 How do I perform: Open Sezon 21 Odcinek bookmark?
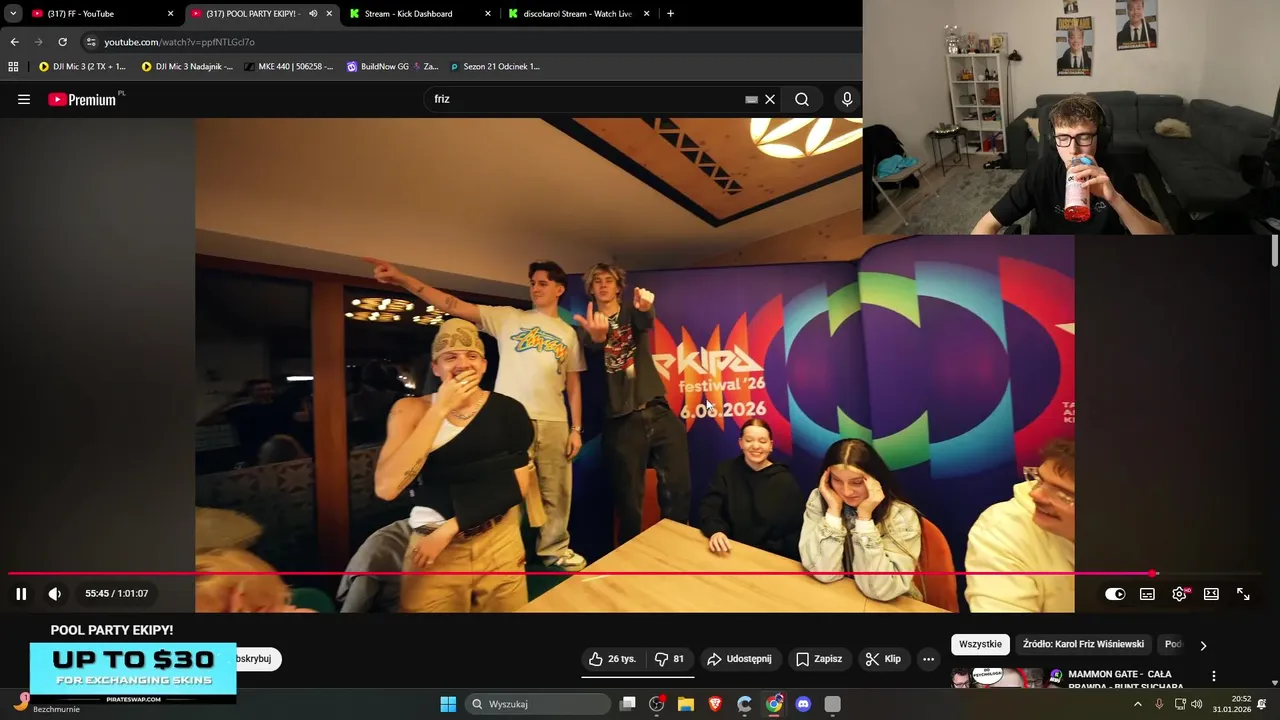[494, 67]
